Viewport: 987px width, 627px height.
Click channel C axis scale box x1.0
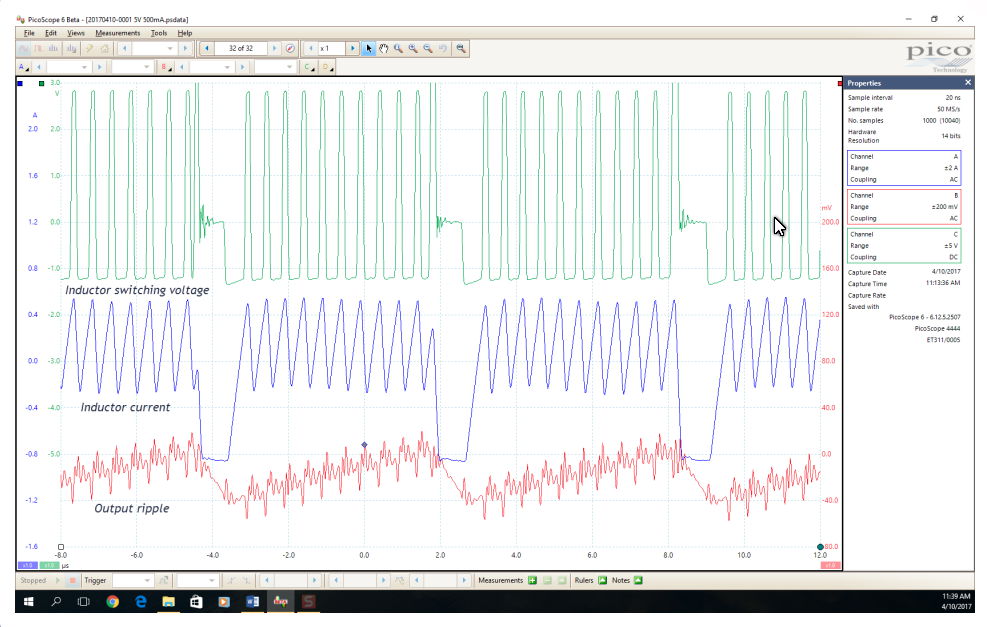pyautogui.click(x=48, y=565)
